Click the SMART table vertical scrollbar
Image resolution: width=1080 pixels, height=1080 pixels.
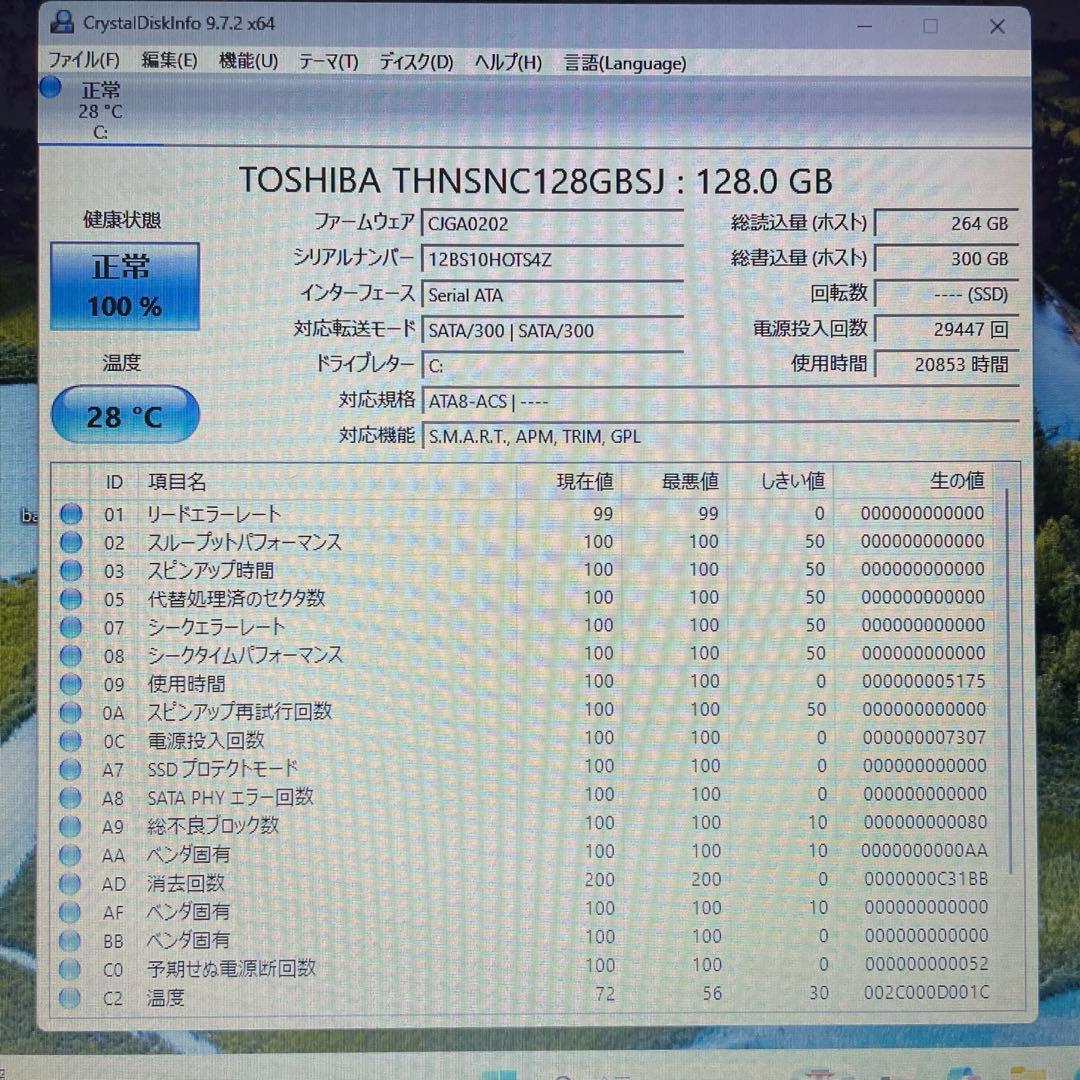(x=1008, y=681)
